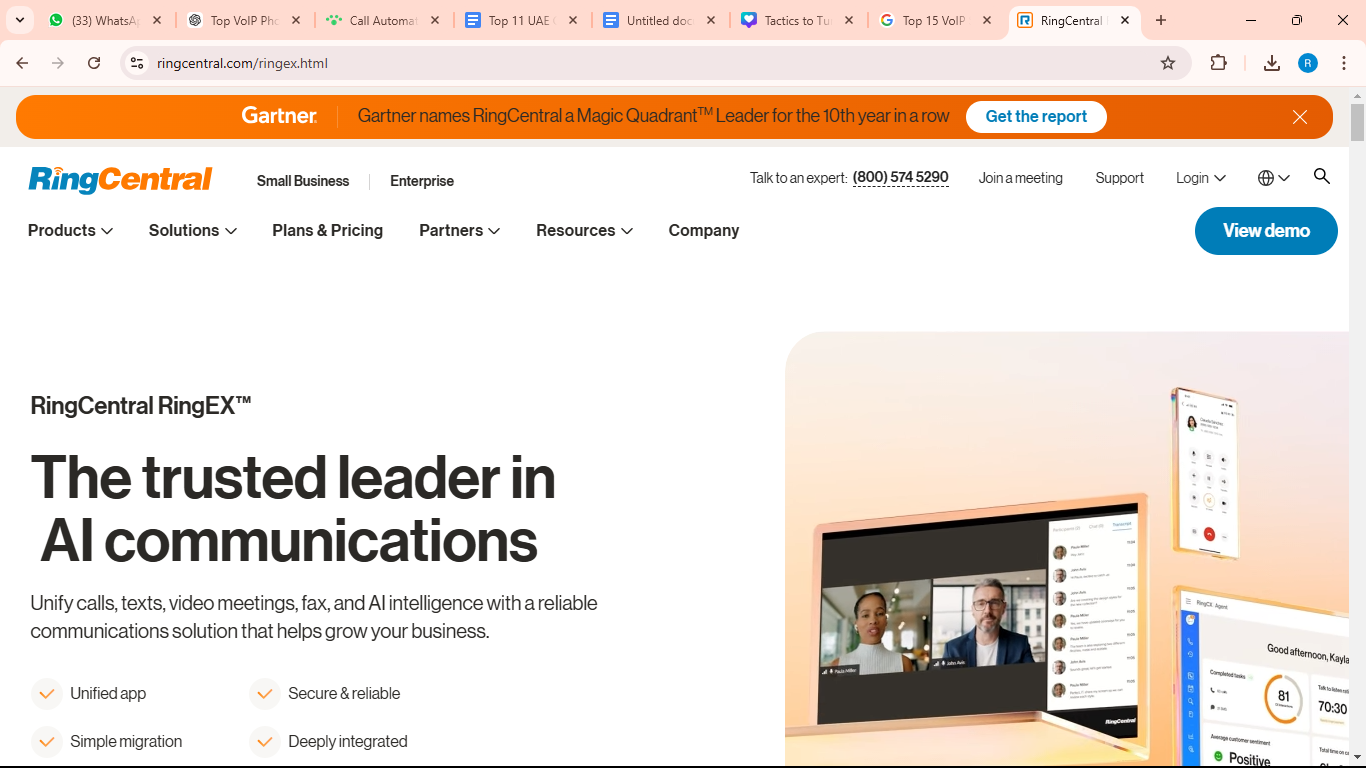Bookmark the page using the star icon
Viewport: 1366px width, 768px height.
pyautogui.click(x=1168, y=62)
